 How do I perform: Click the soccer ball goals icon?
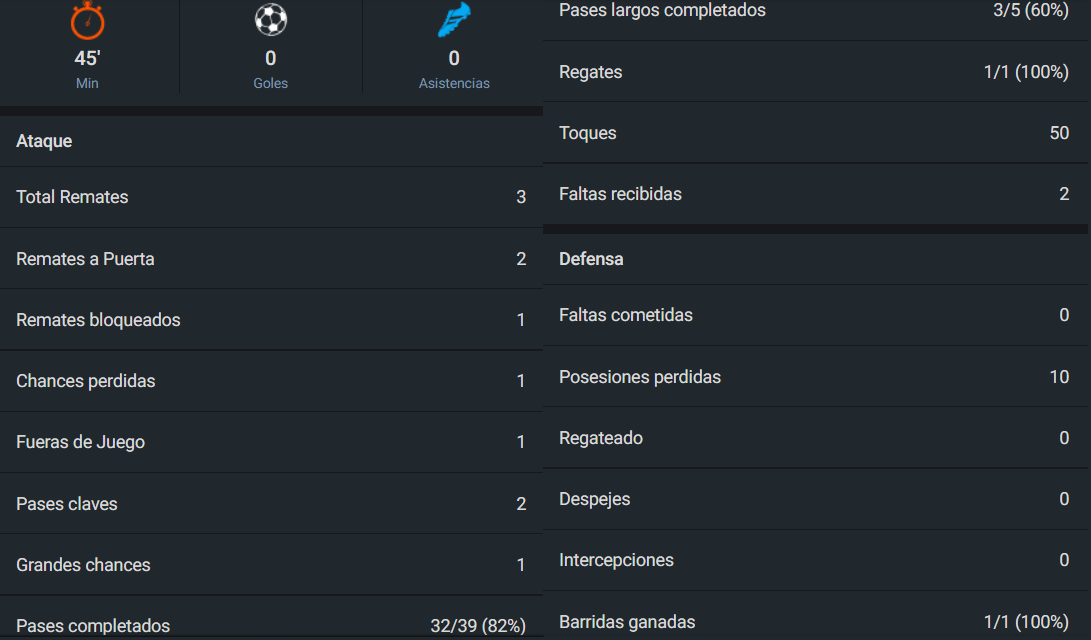(271, 19)
